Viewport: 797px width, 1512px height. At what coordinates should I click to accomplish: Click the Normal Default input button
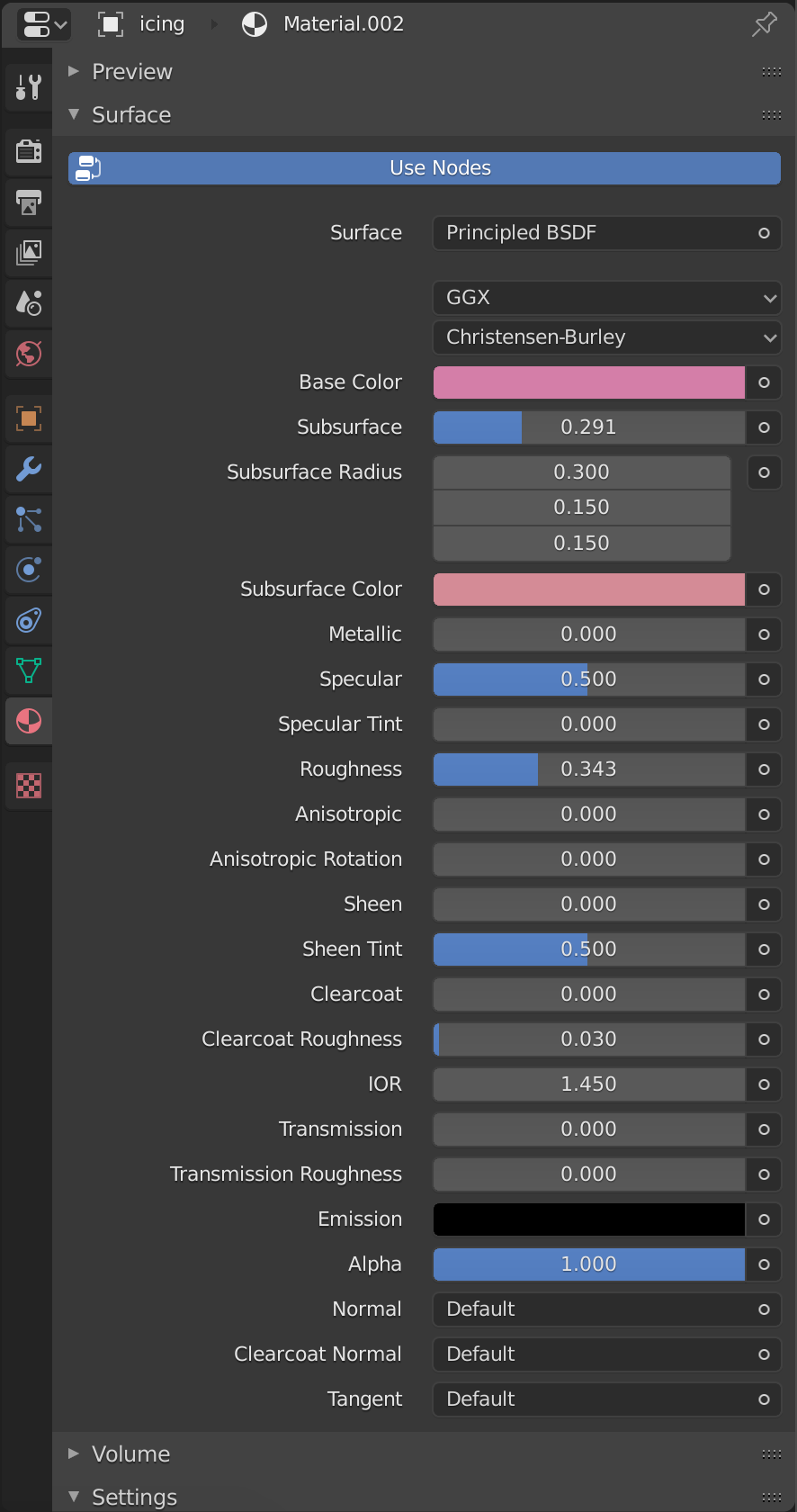coord(607,1309)
